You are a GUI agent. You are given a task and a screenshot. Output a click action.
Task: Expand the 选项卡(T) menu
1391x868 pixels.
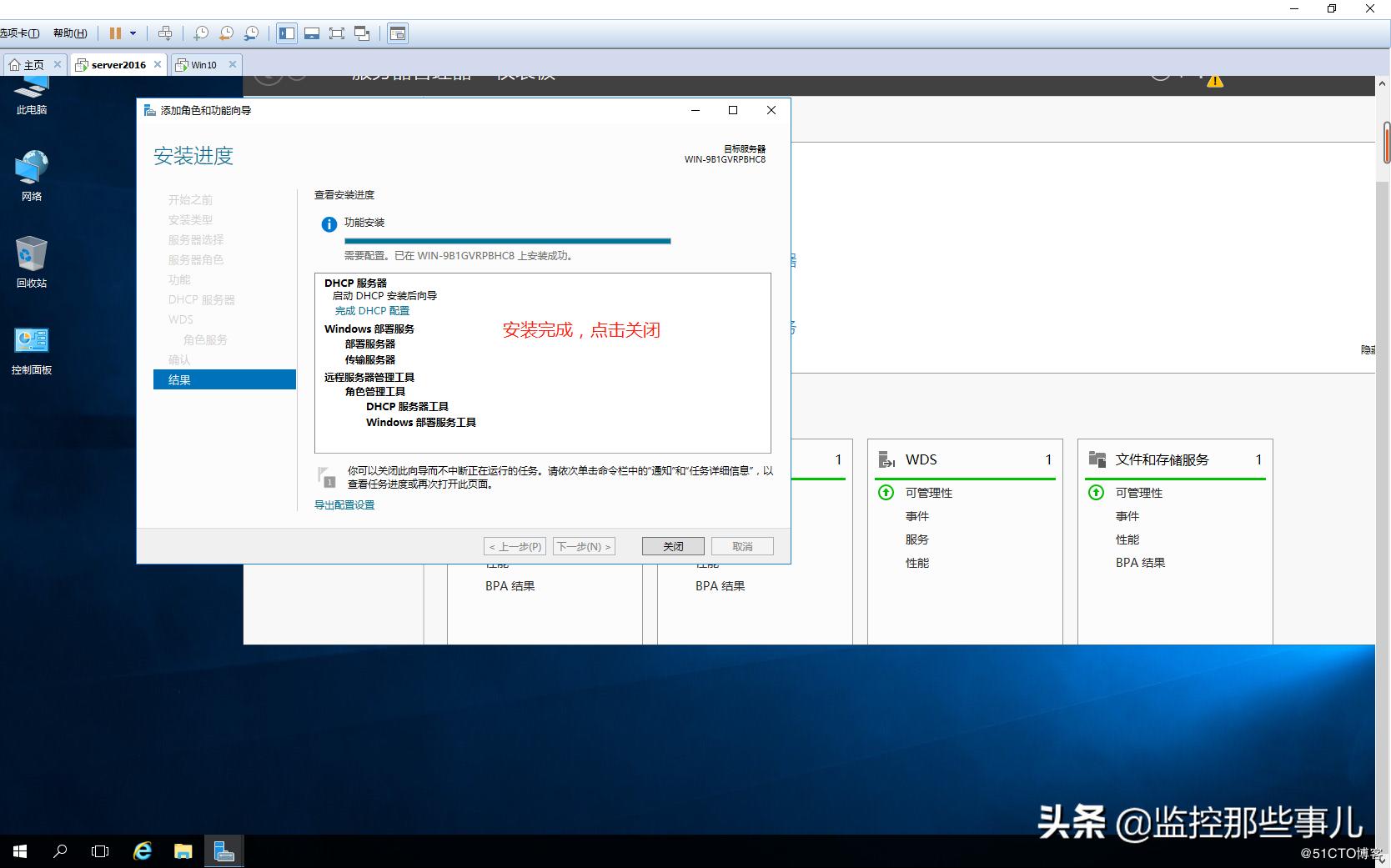click(21, 33)
